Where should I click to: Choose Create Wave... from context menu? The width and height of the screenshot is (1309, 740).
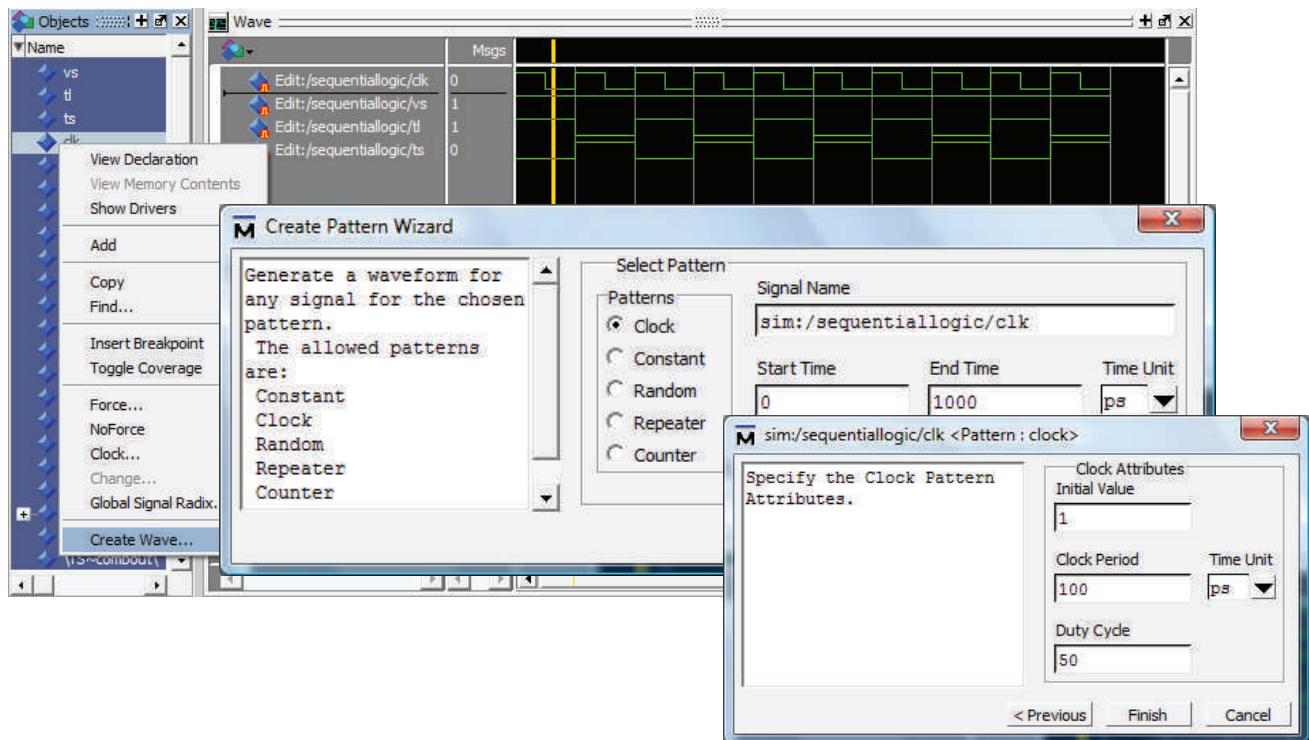tap(141, 540)
